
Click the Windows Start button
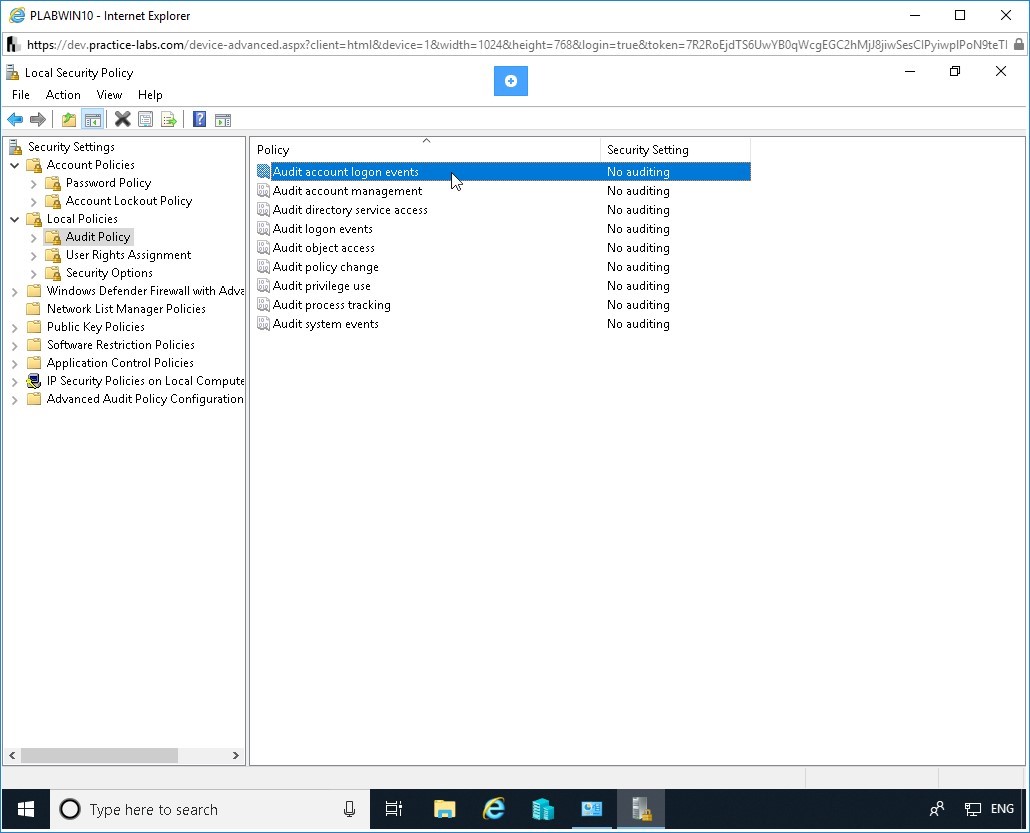26,809
